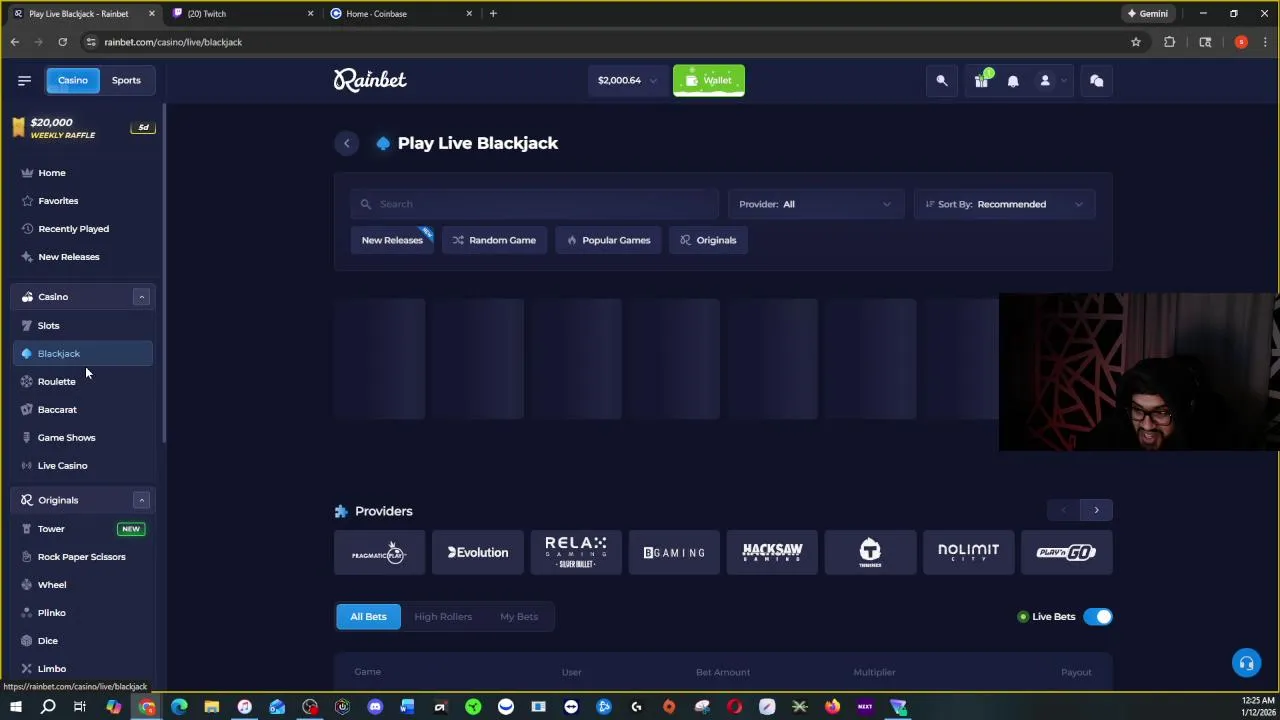Open Tower original game
Image resolution: width=1280 pixels, height=720 pixels.
point(82,529)
